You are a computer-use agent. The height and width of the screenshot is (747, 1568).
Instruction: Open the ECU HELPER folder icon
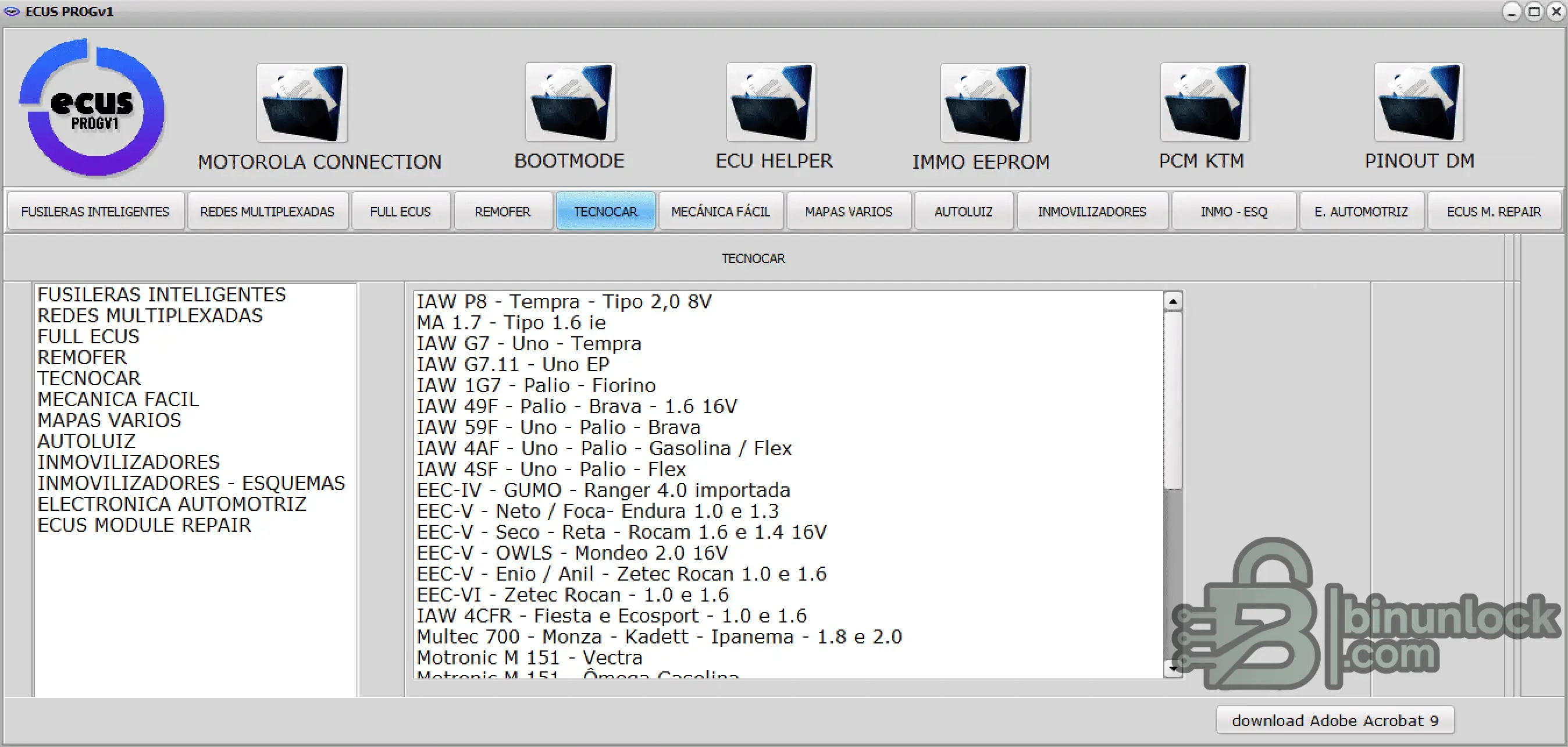[x=771, y=102]
